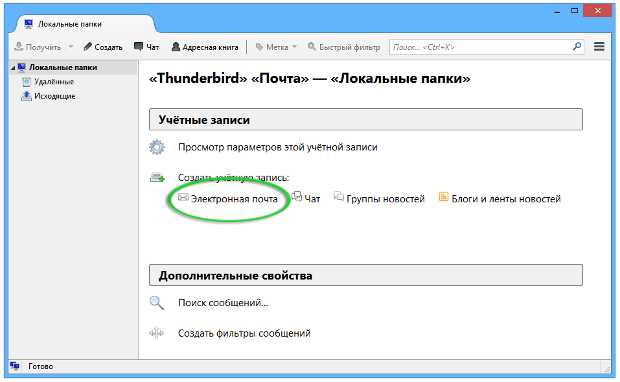The image size is (620, 382).
Task: Click the status bar connection icon
Action: click(15, 366)
